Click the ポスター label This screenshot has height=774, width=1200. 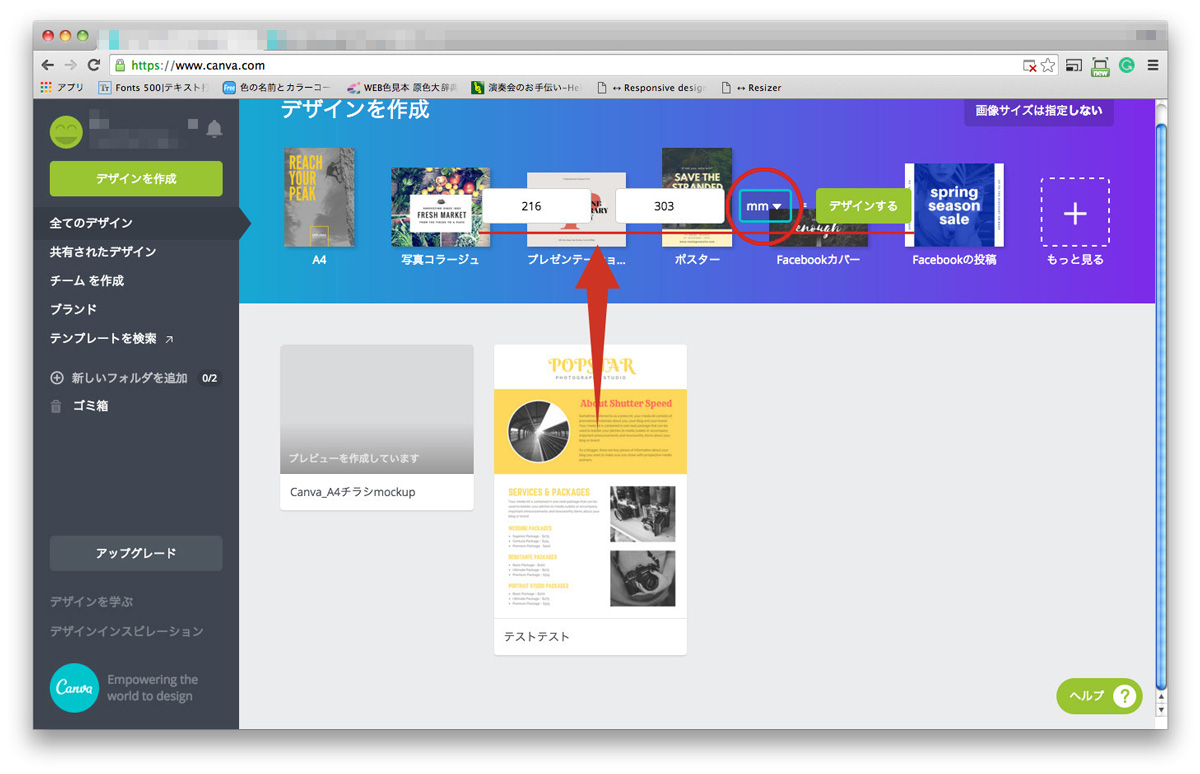[x=697, y=260]
